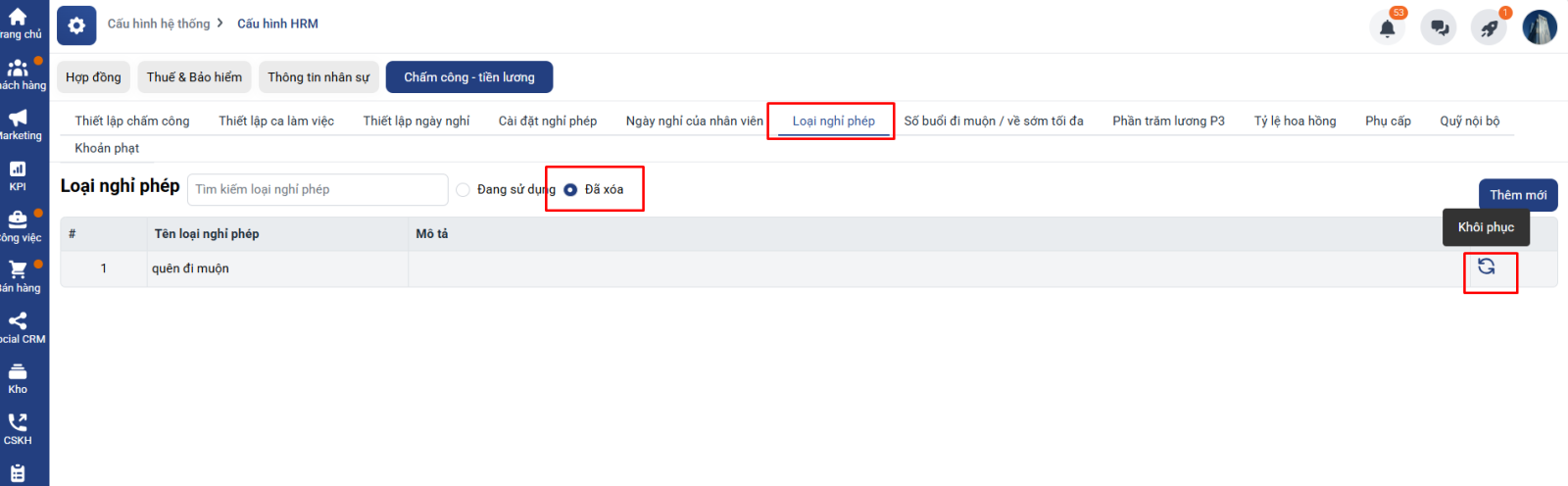
Task: Click the rocket icon in top bar
Action: [x=1489, y=27]
